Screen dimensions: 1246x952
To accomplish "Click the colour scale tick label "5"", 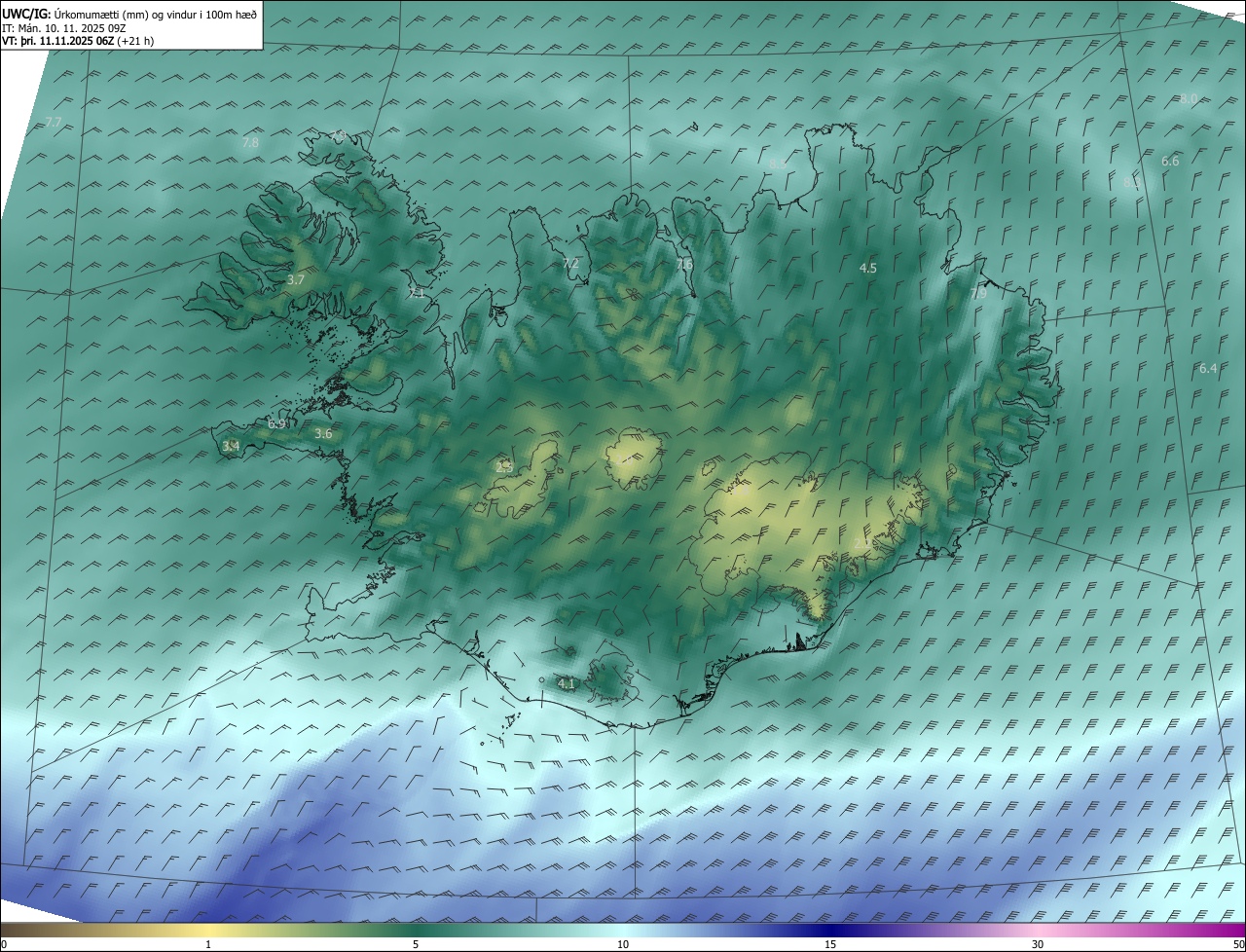I will click(x=416, y=944).
